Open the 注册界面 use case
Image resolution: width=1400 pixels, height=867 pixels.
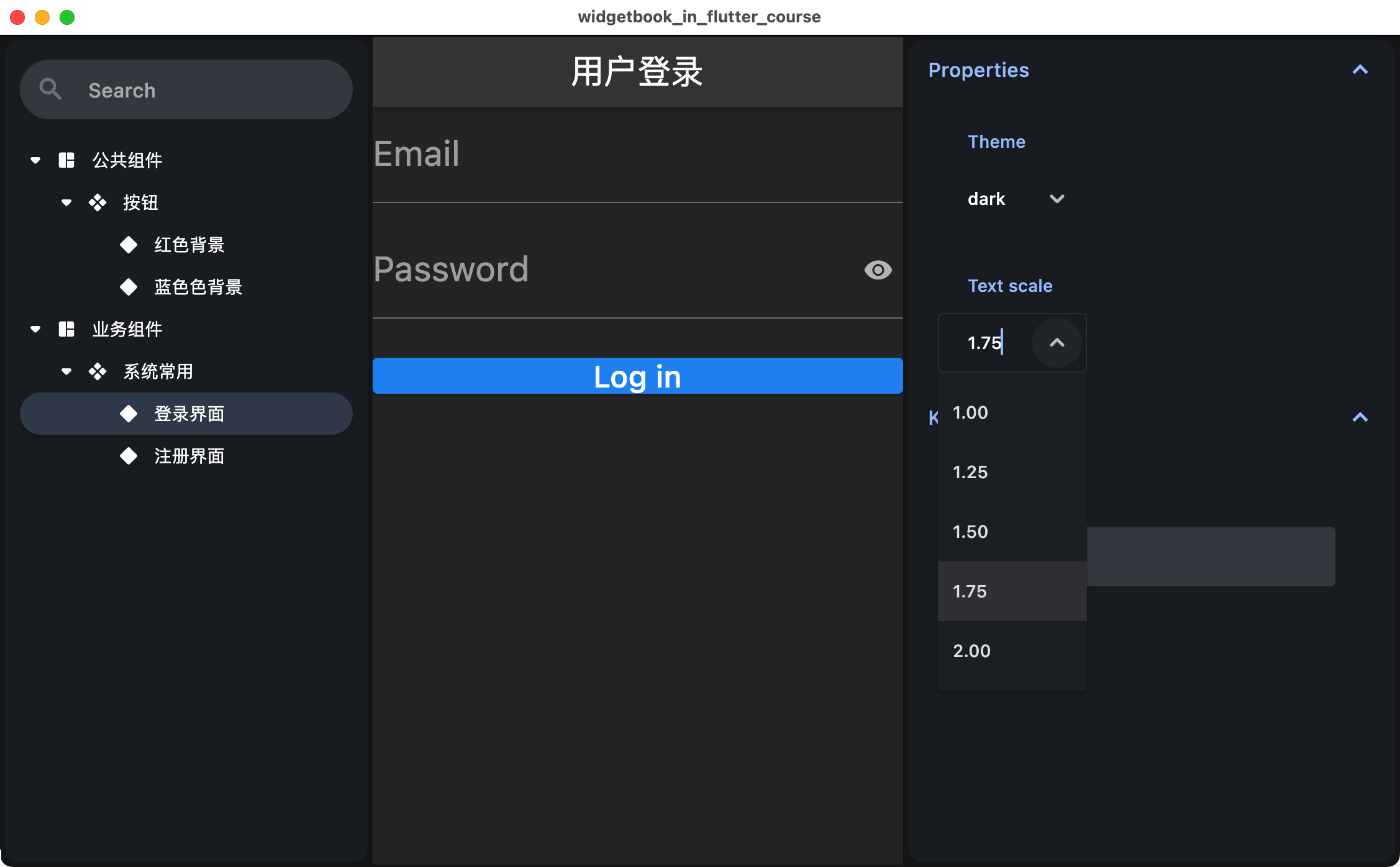189,456
